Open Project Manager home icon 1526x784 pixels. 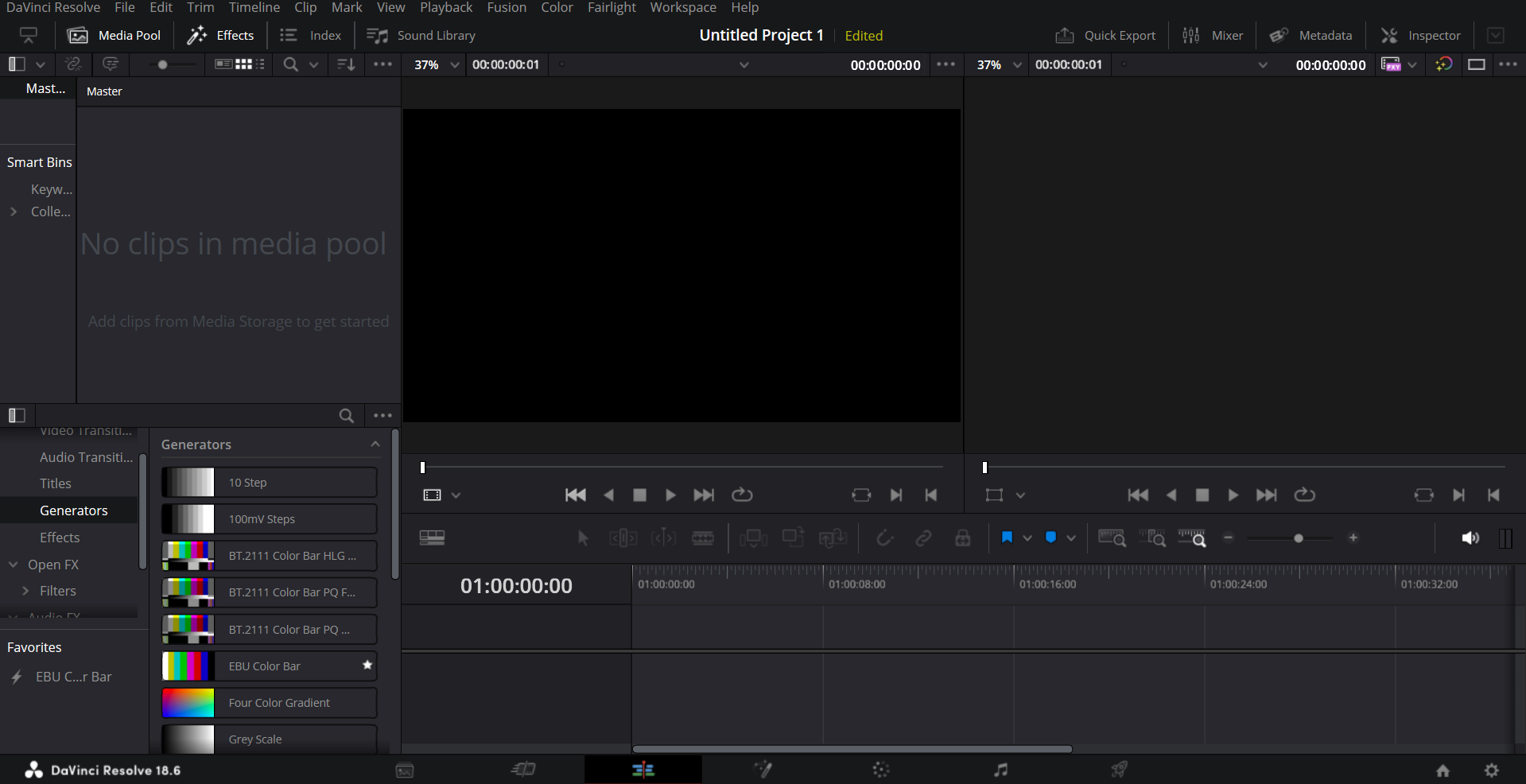(x=1443, y=770)
